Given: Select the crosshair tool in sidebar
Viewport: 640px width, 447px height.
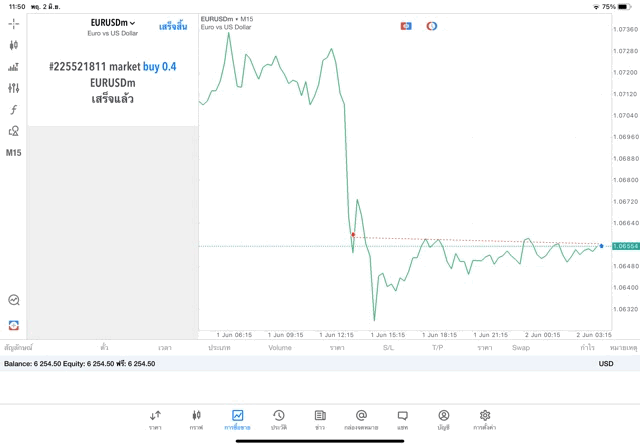Looking at the screenshot, I should [14, 23].
